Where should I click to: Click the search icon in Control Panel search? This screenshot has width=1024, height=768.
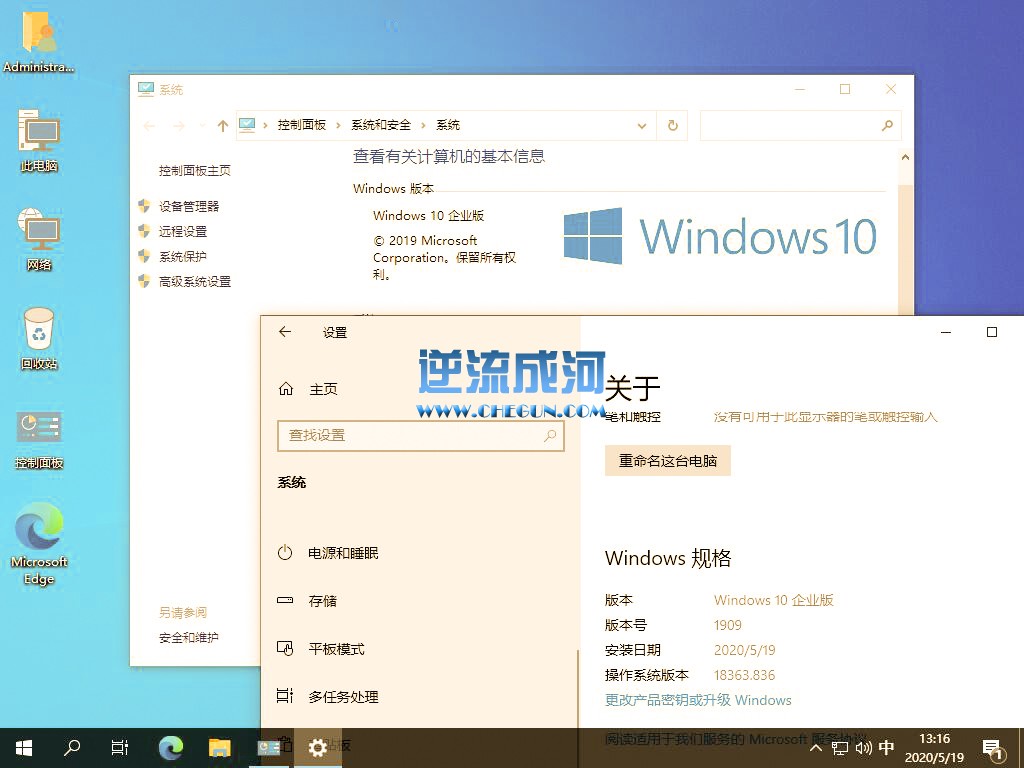pos(887,125)
